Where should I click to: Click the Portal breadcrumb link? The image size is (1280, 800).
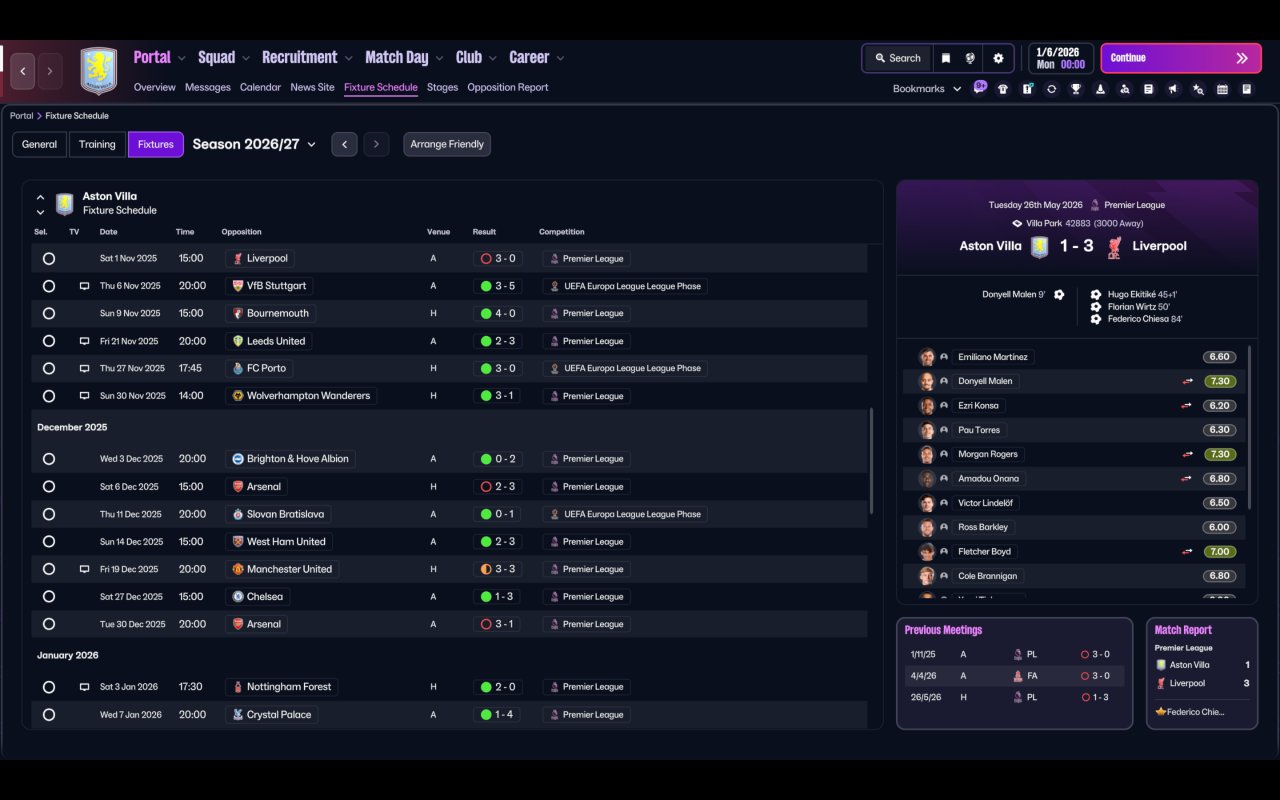pyautogui.click(x=21, y=116)
